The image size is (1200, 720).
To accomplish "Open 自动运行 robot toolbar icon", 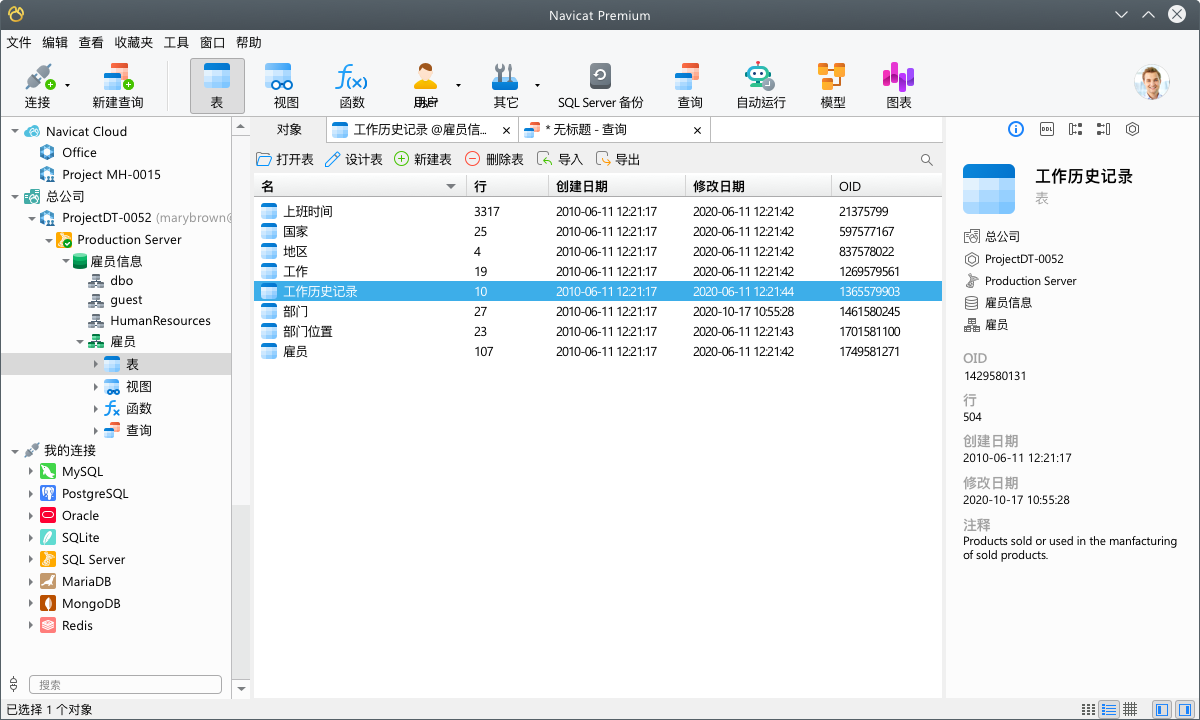I will click(x=760, y=86).
